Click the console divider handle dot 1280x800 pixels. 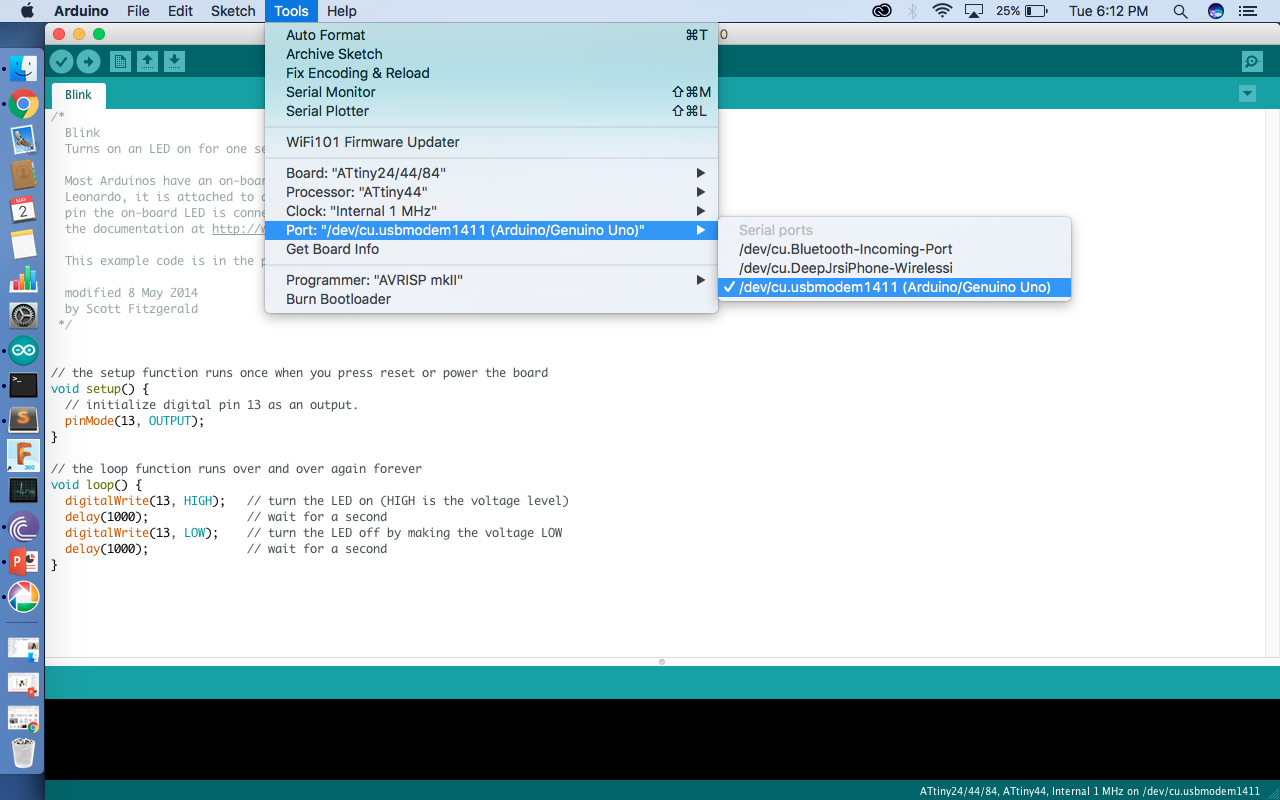(x=661, y=662)
